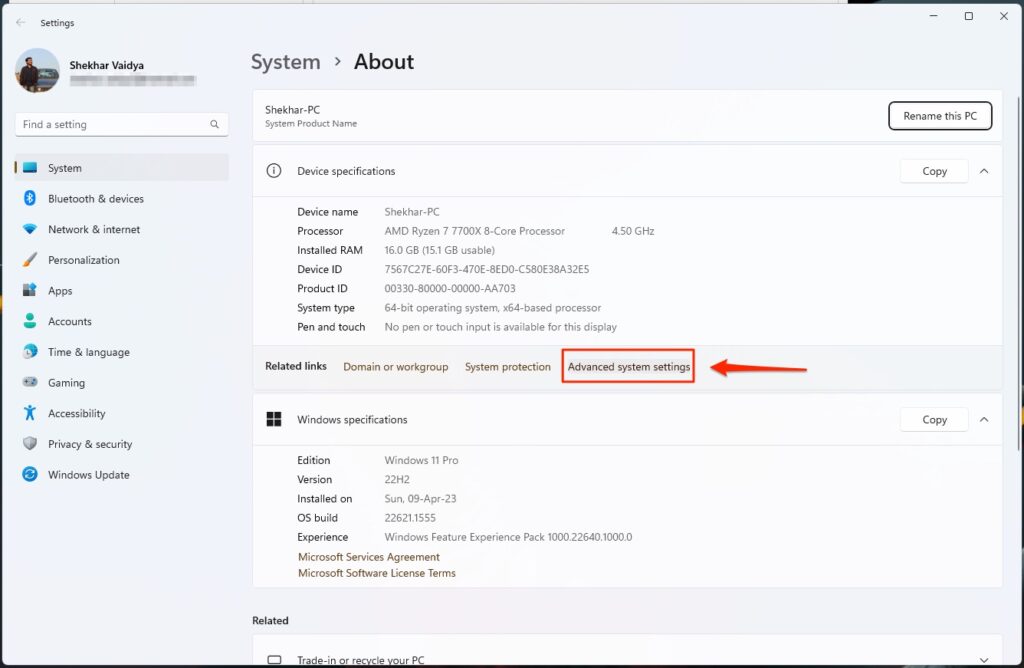Open the Windows Update icon

coord(30,475)
